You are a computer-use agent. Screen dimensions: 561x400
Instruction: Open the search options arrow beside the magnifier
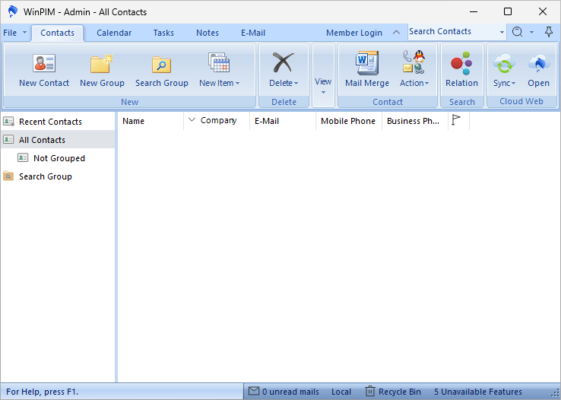click(x=532, y=32)
